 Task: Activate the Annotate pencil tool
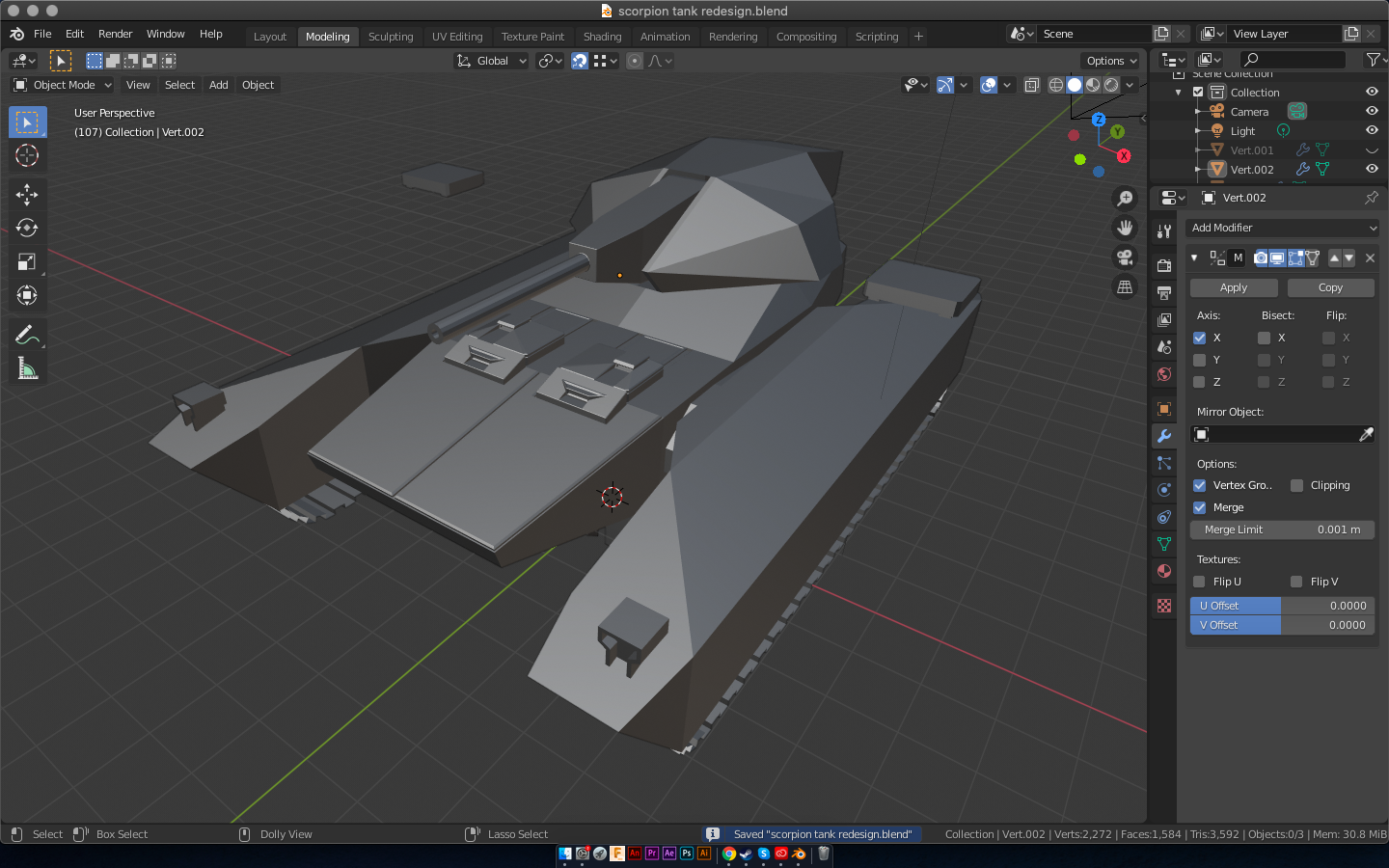click(27, 335)
